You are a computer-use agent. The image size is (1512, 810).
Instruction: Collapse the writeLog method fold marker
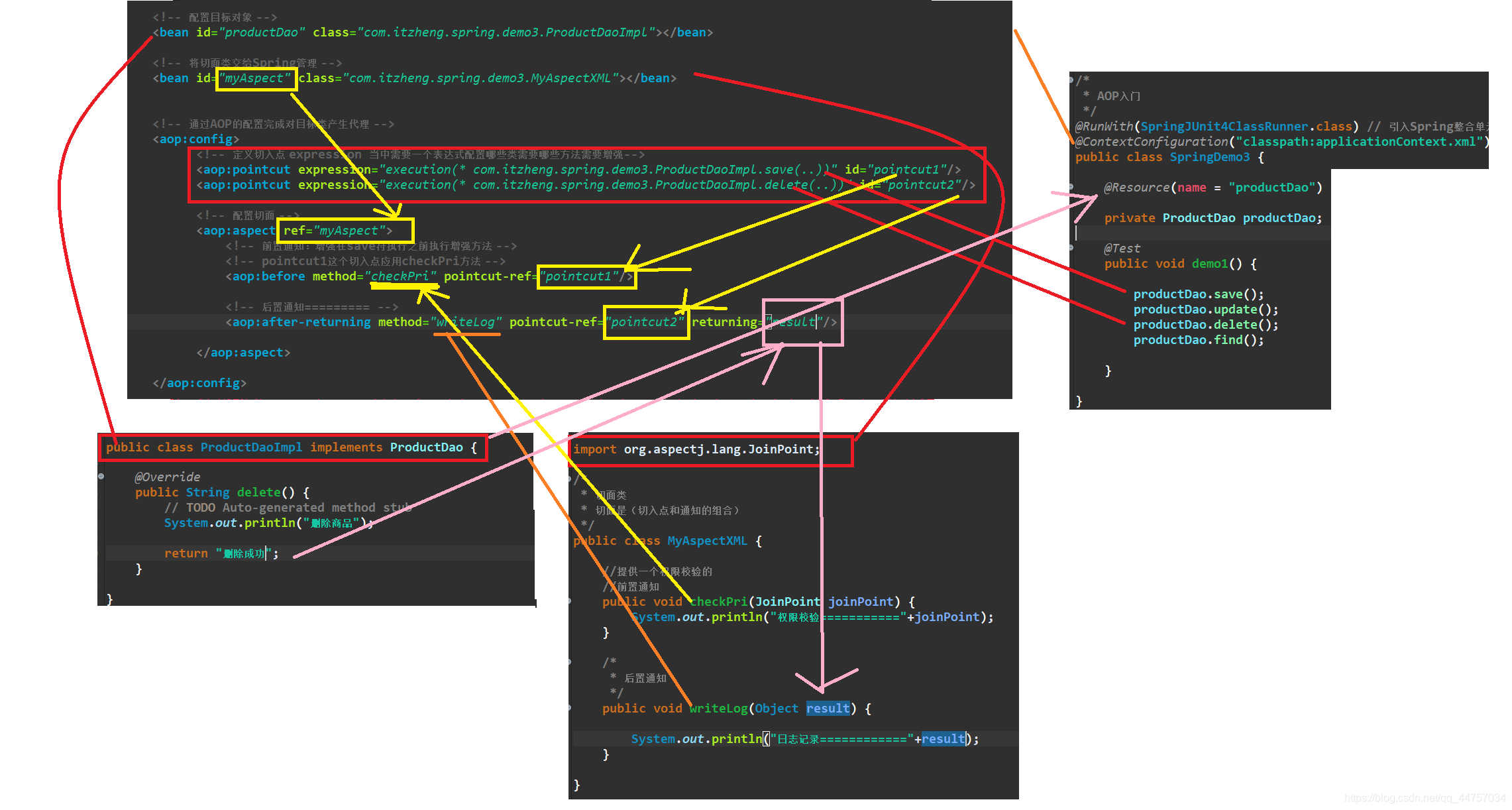(x=570, y=708)
